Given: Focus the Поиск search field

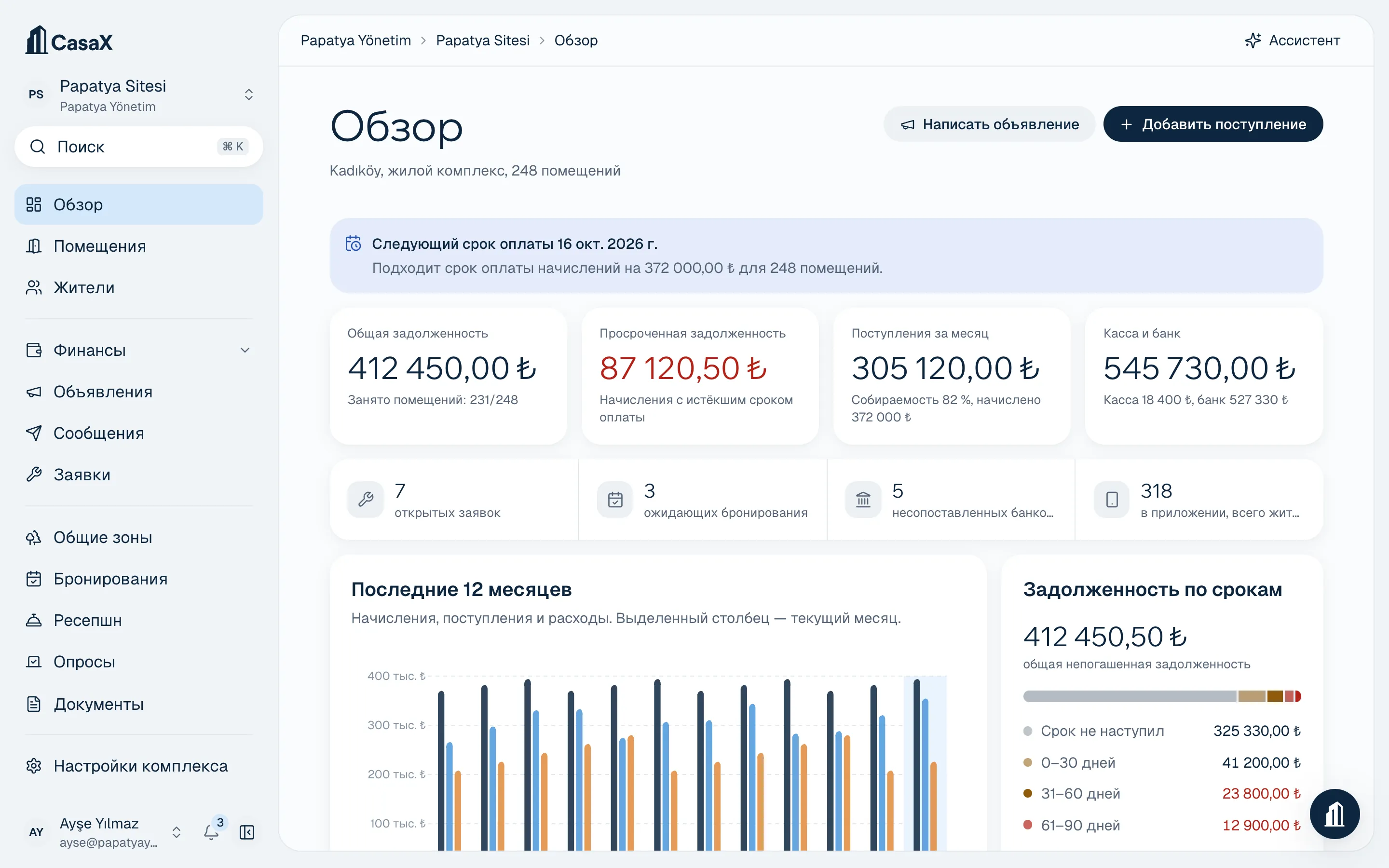Looking at the screenshot, I should click(x=139, y=147).
